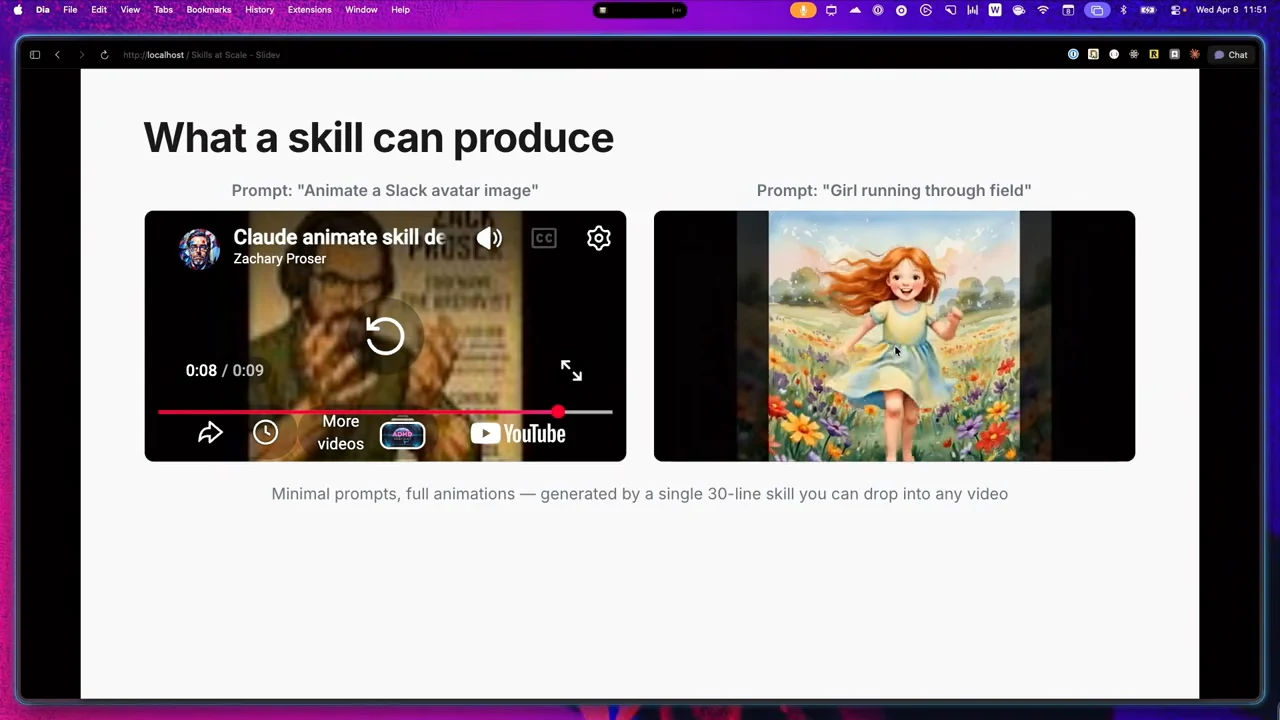Image resolution: width=1280 pixels, height=720 pixels.
Task: Open the File menu
Action: point(70,10)
